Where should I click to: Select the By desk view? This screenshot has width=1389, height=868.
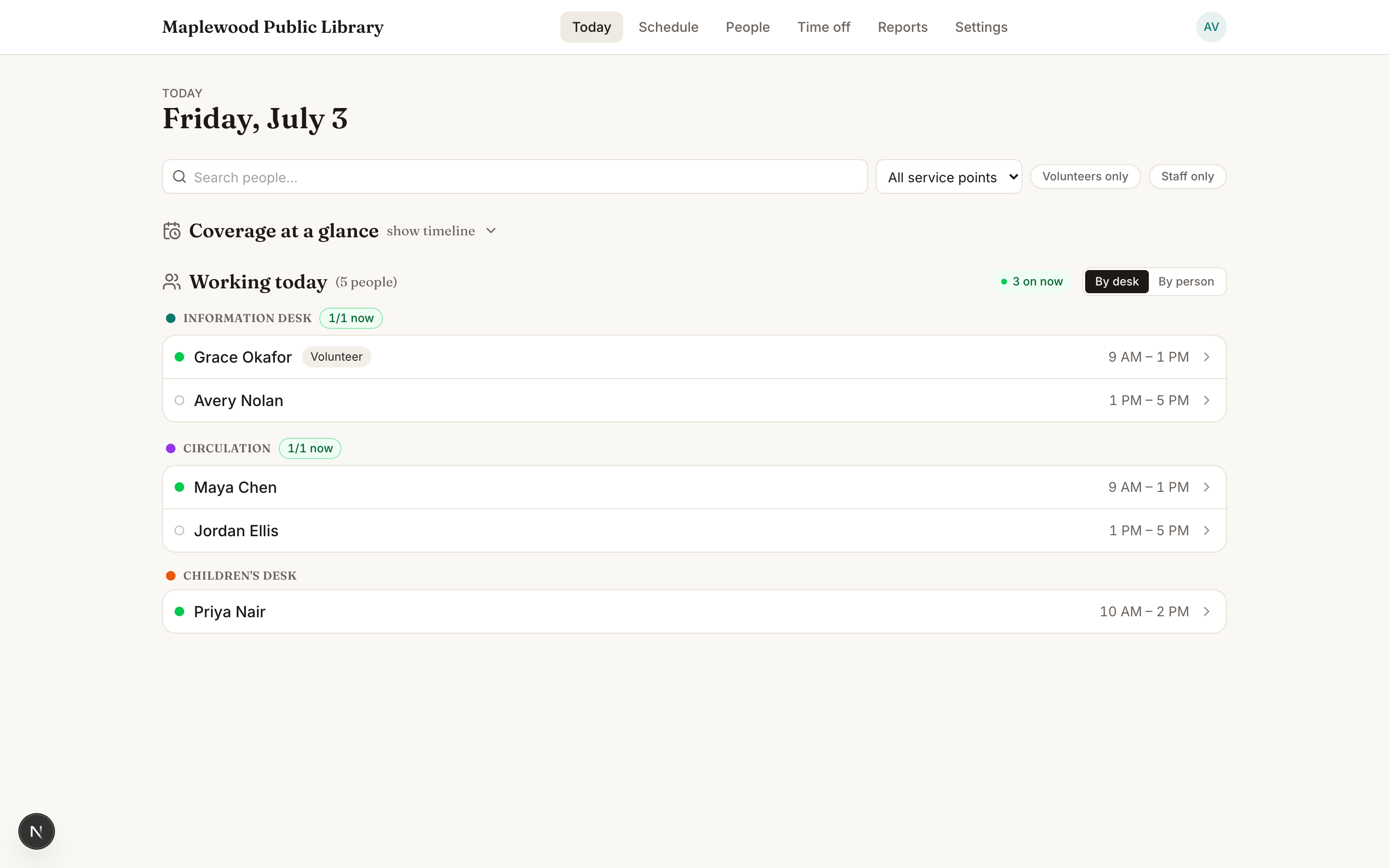click(1117, 282)
